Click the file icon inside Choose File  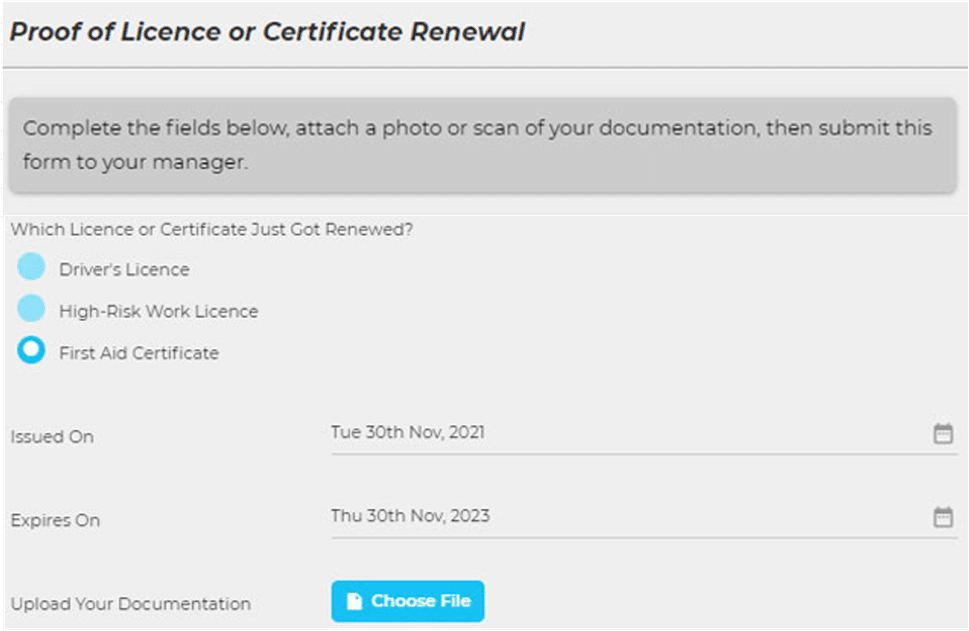(x=354, y=602)
